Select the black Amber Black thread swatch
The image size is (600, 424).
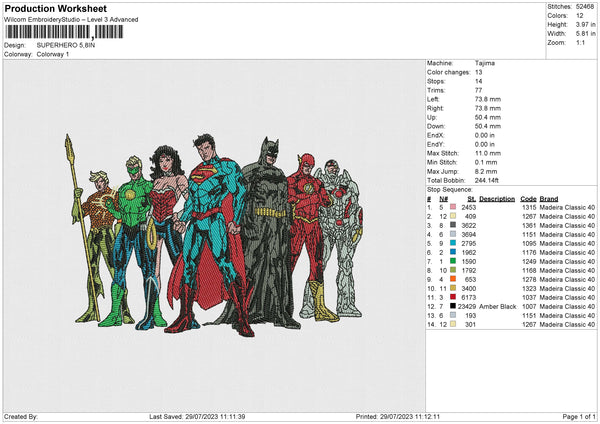point(454,307)
